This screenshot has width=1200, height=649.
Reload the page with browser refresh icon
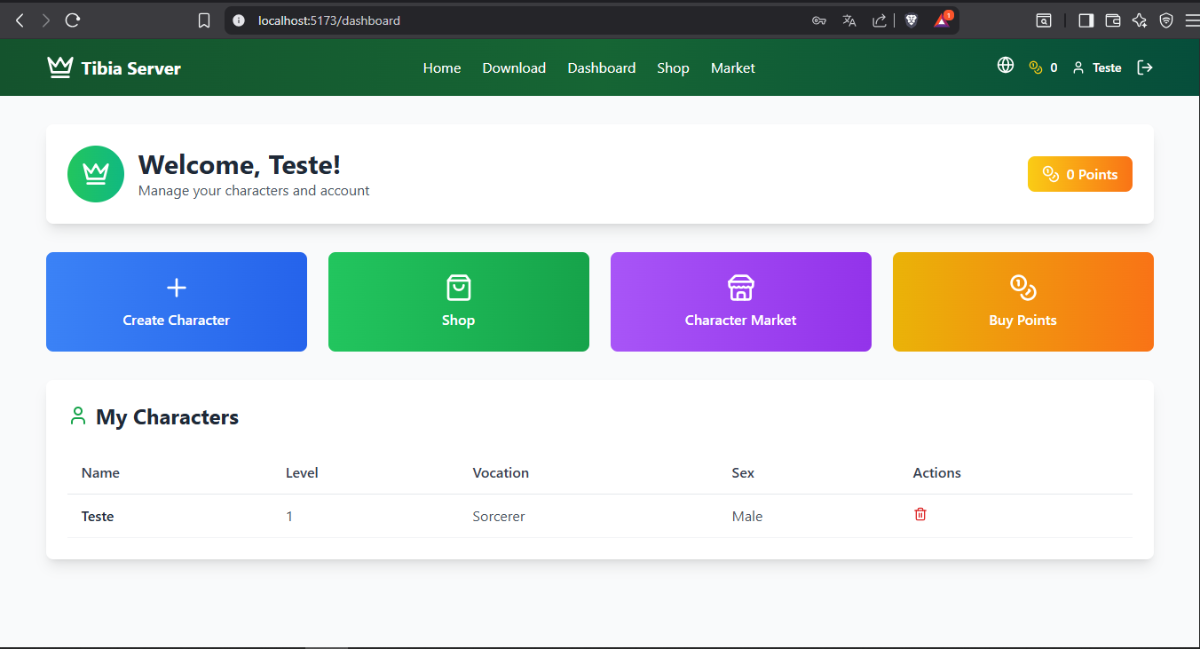pos(72,20)
